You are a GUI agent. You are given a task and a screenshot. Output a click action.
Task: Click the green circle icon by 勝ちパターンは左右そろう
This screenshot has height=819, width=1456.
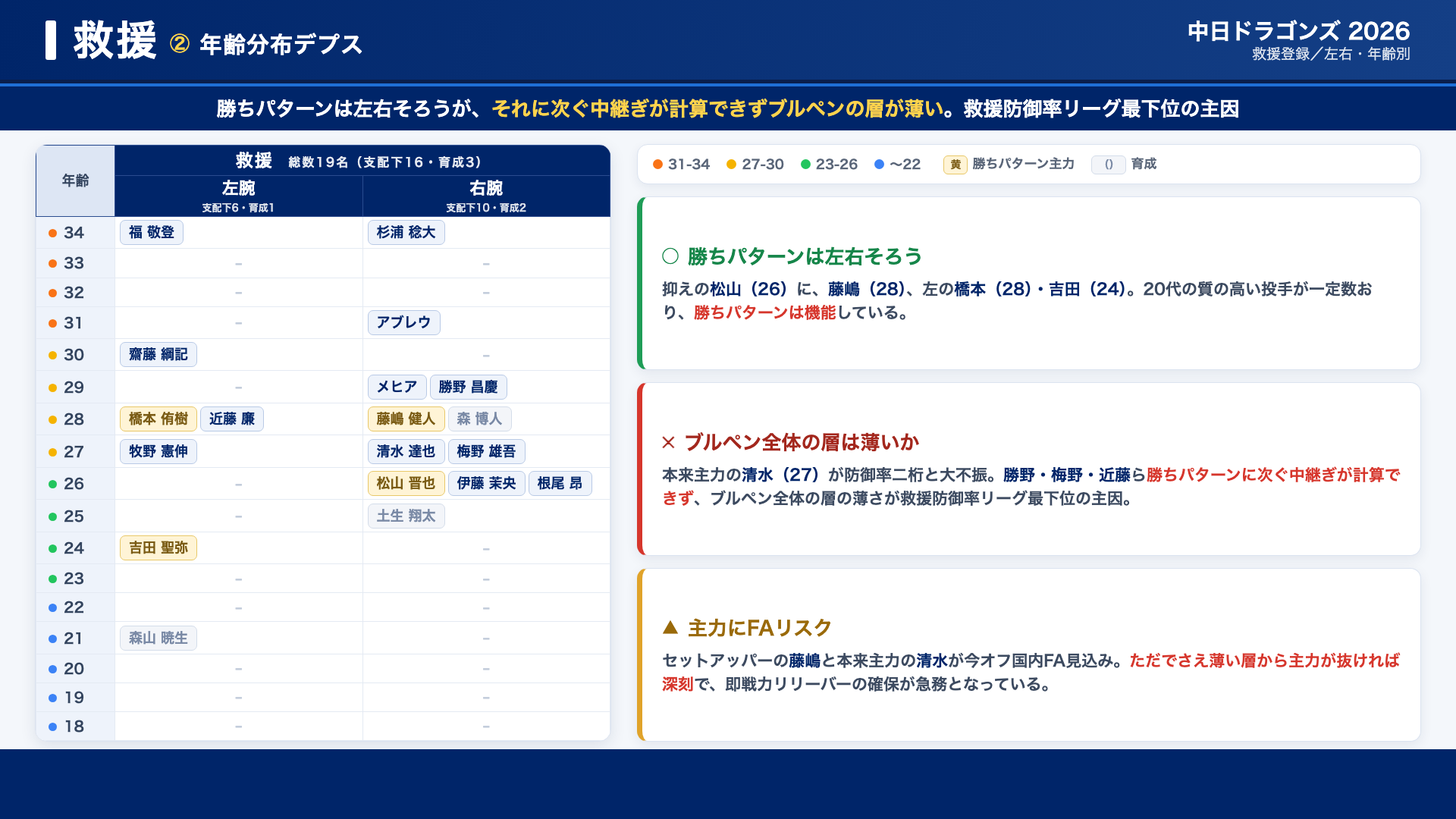(x=670, y=256)
